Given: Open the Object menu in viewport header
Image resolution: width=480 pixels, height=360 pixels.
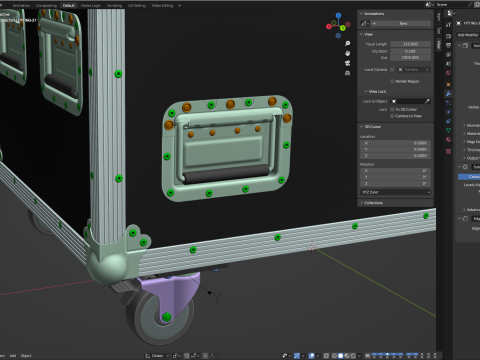Looking at the screenshot, I should (26, 356).
